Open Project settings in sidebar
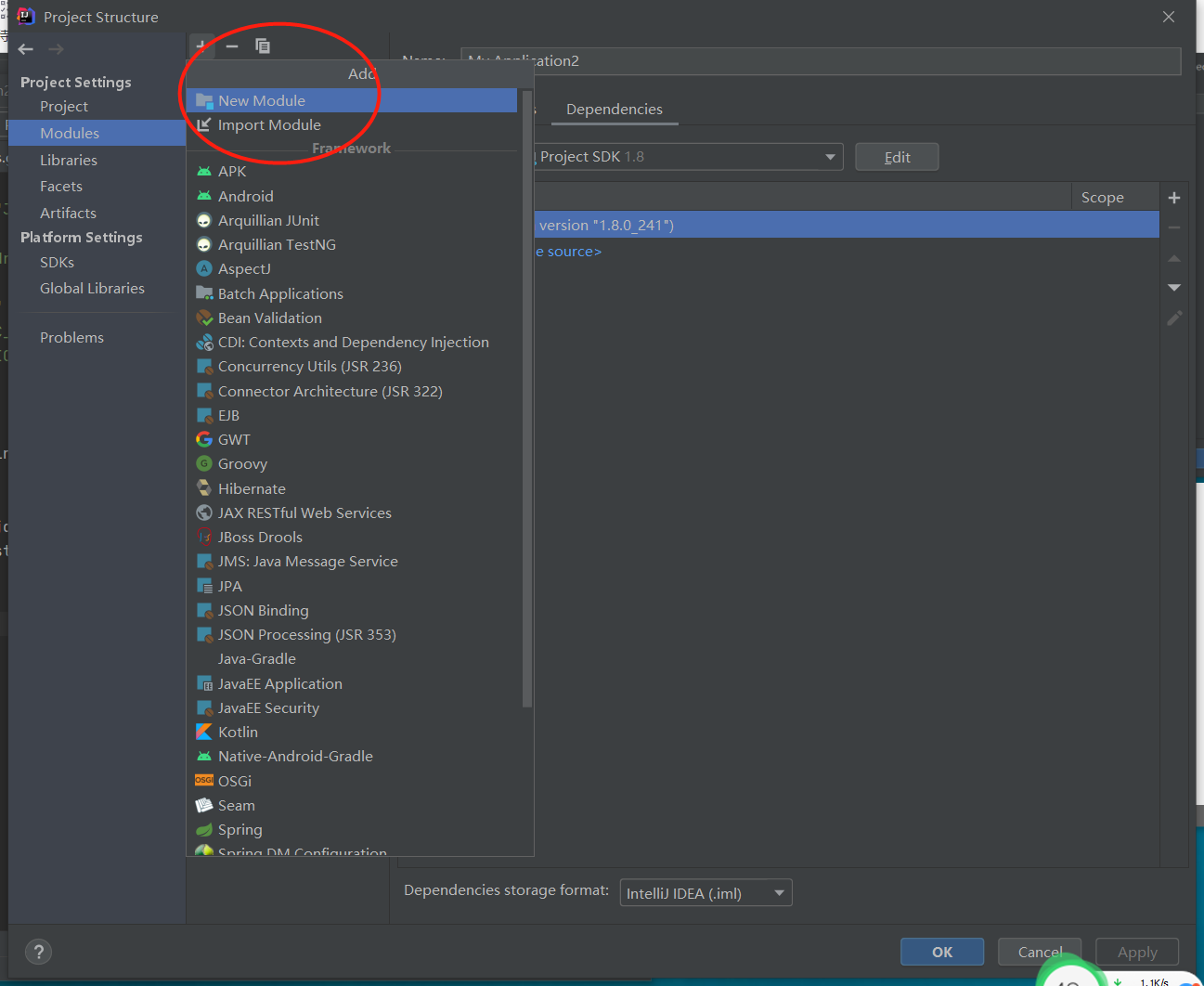1204x986 pixels. [x=97, y=107]
